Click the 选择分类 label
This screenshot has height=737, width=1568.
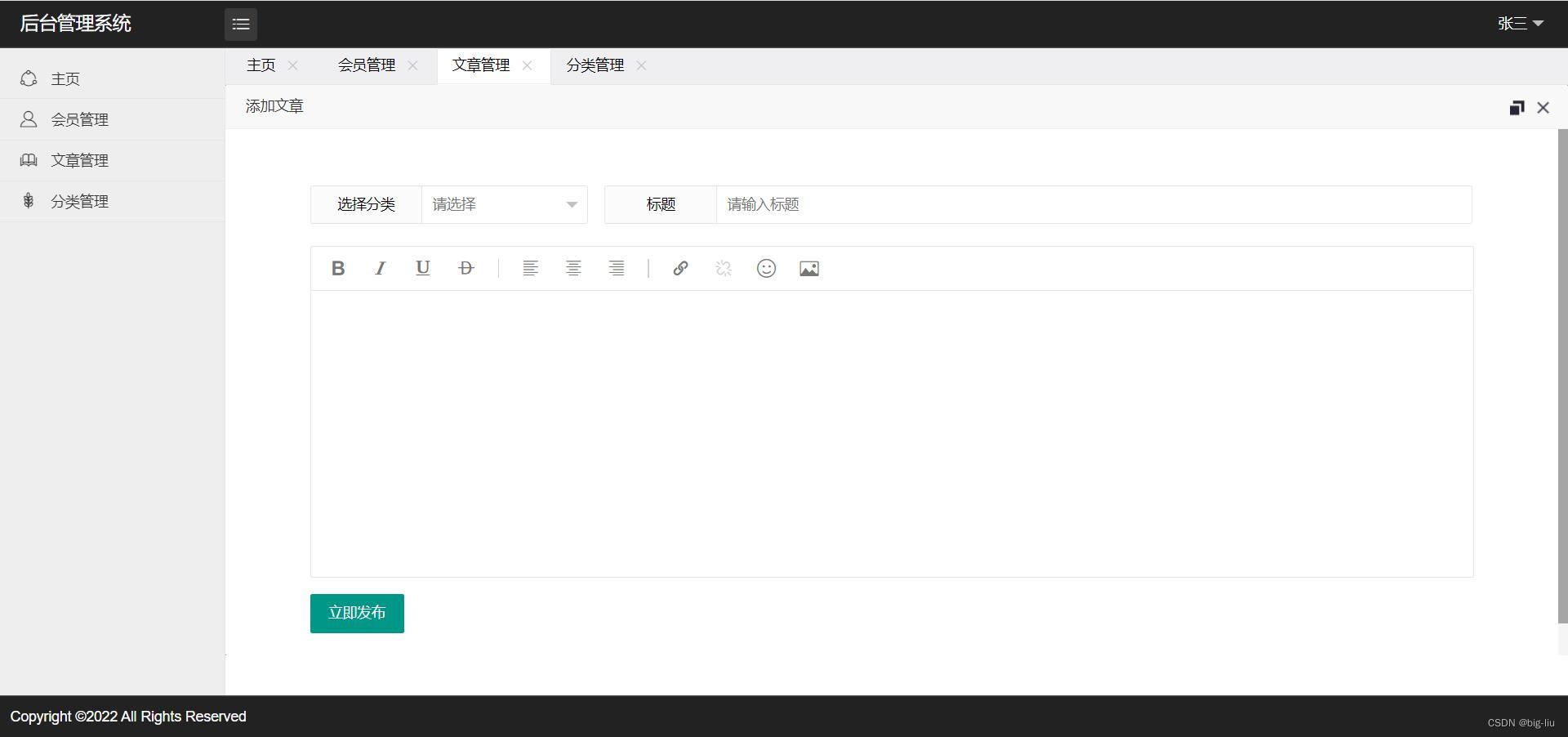click(x=366, y=204)
